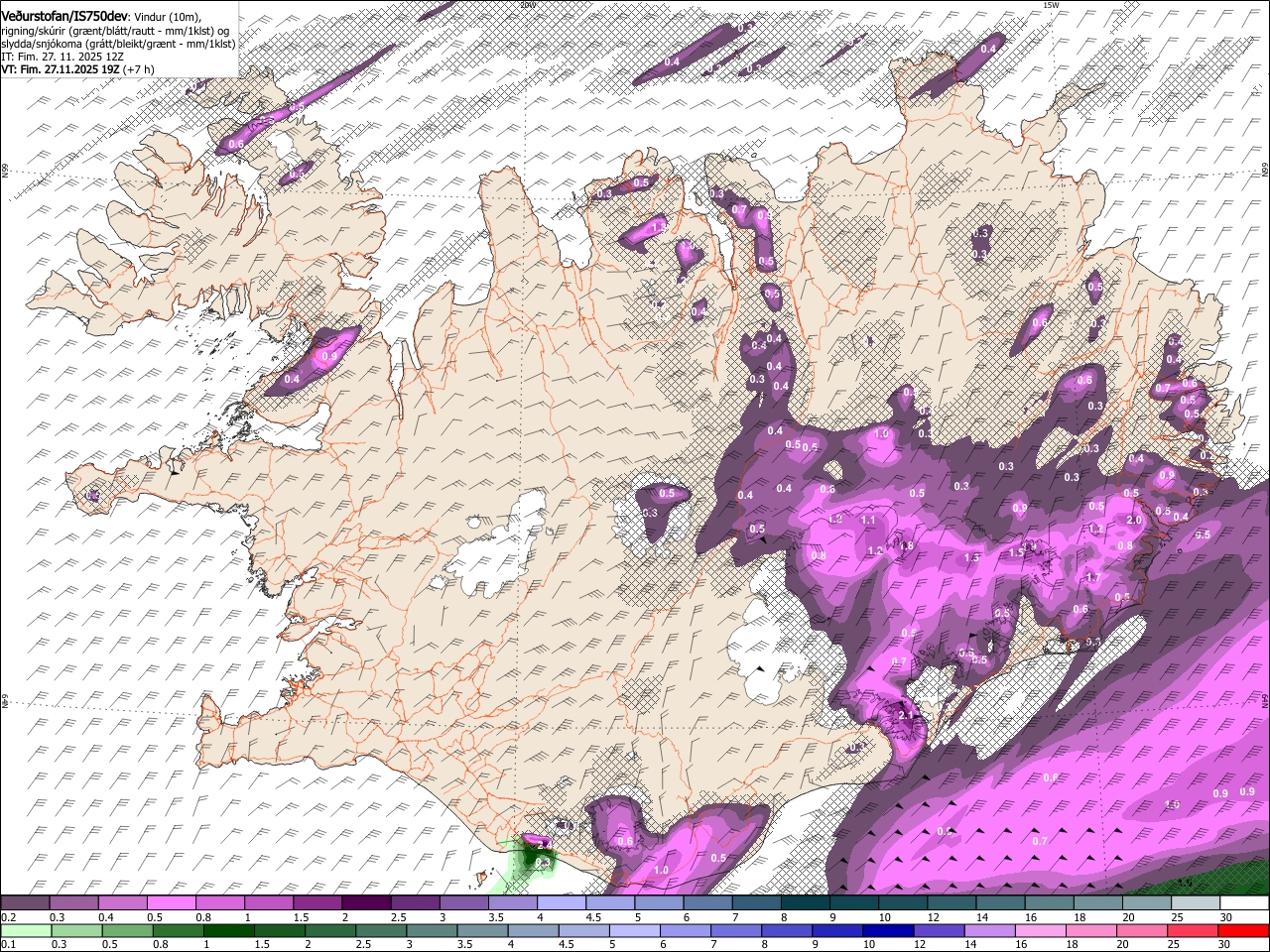Pick the 20 pink swatch on rain scale

coord(1142,930)
